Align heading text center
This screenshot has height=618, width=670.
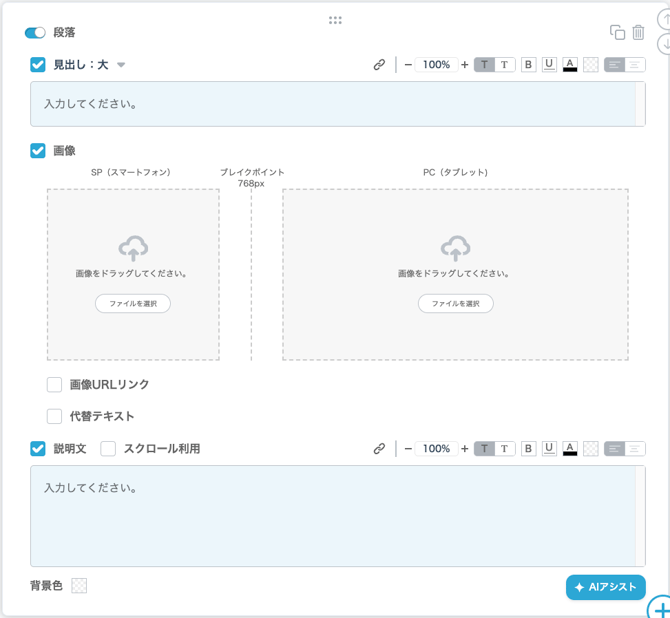pyautogui.click(x=635, y=65)
